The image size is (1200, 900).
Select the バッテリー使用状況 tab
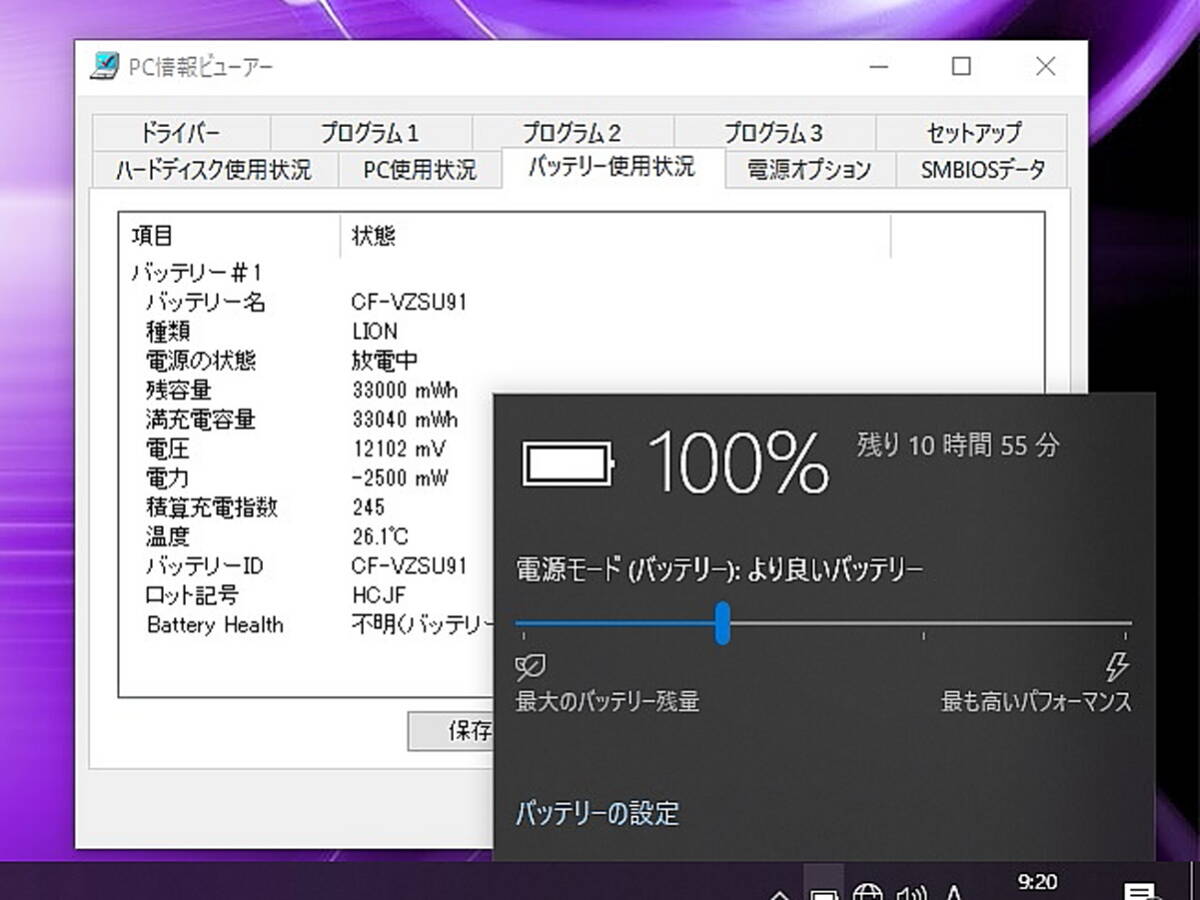click(612, 166)
